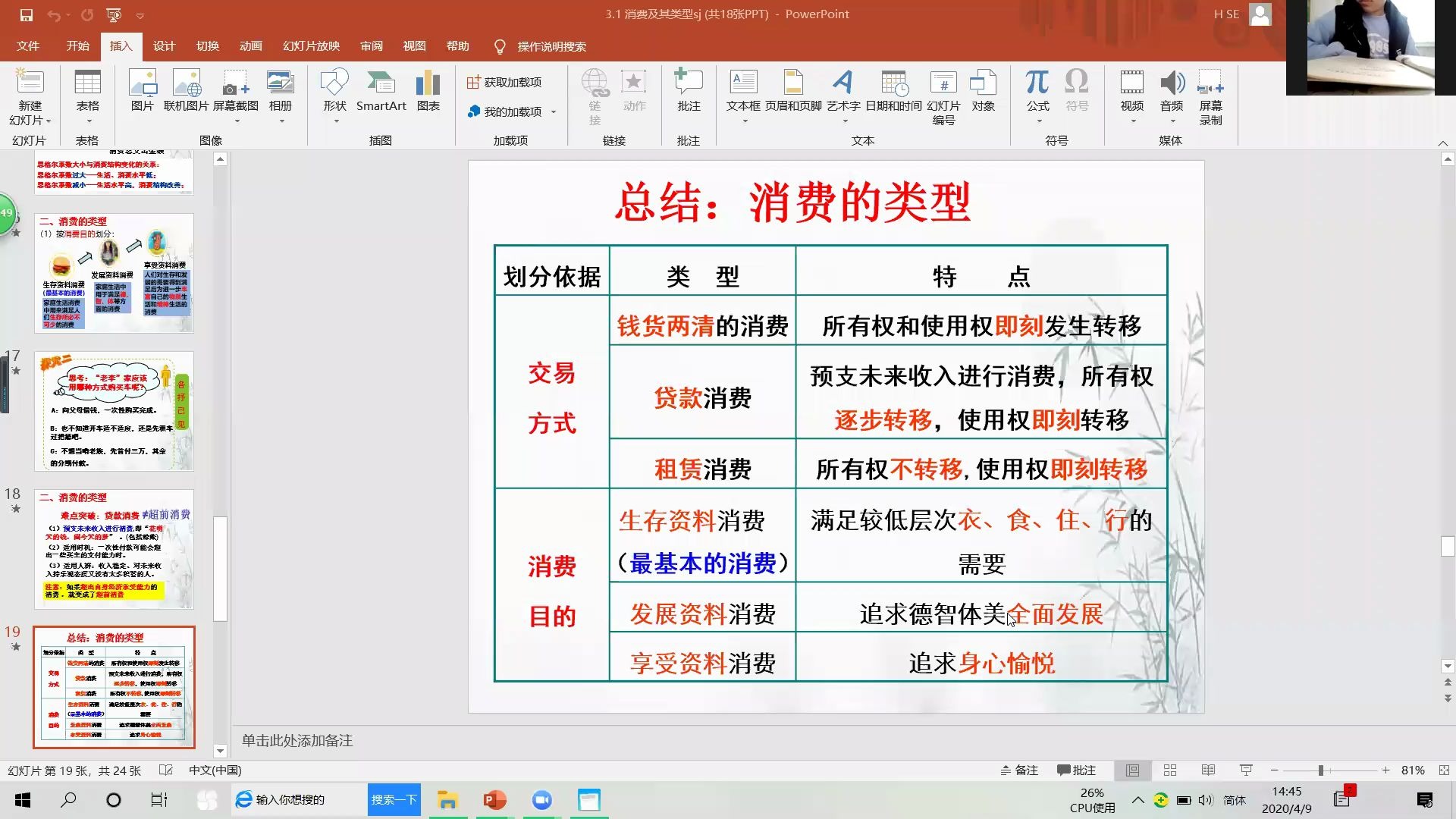Click the notes area 单击此处添加备注
1456x819 pixels.
coord(297,740)
